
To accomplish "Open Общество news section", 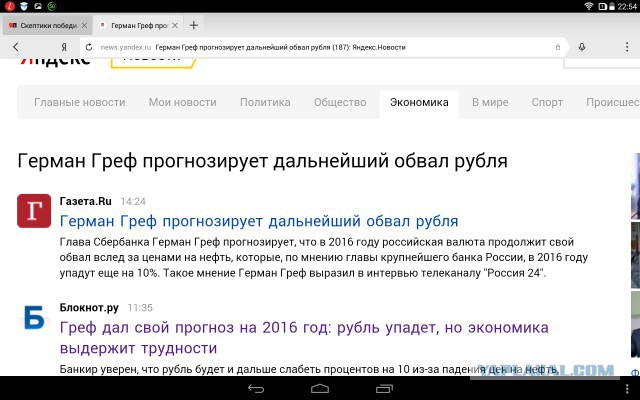I will 340,102.
